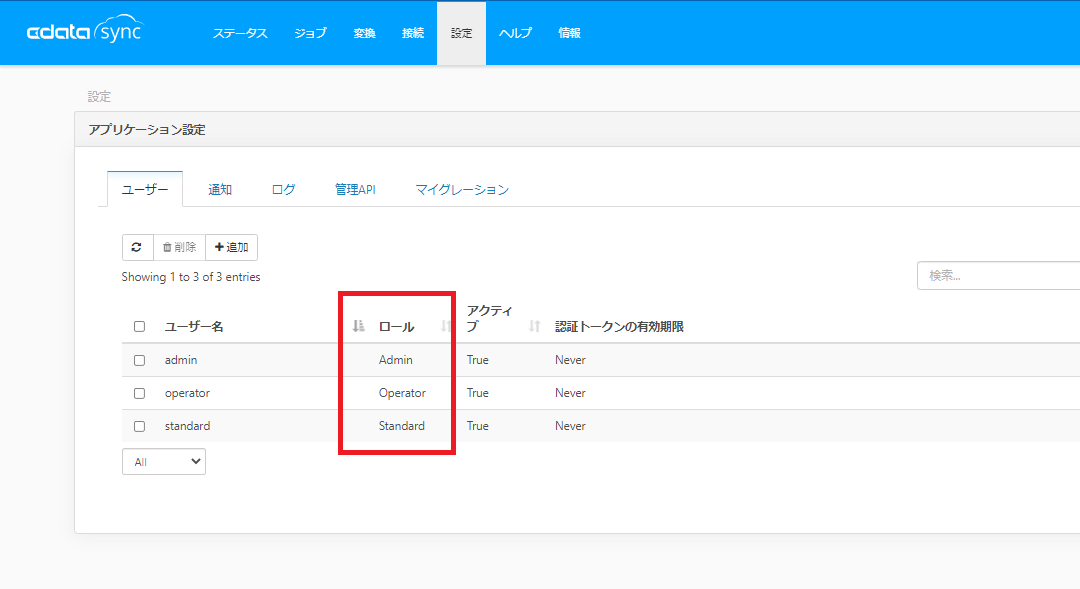The width and height of the screenshot is (1080, 589).
Task: Click the refresh icon button
Action: [x=137, y=247]
